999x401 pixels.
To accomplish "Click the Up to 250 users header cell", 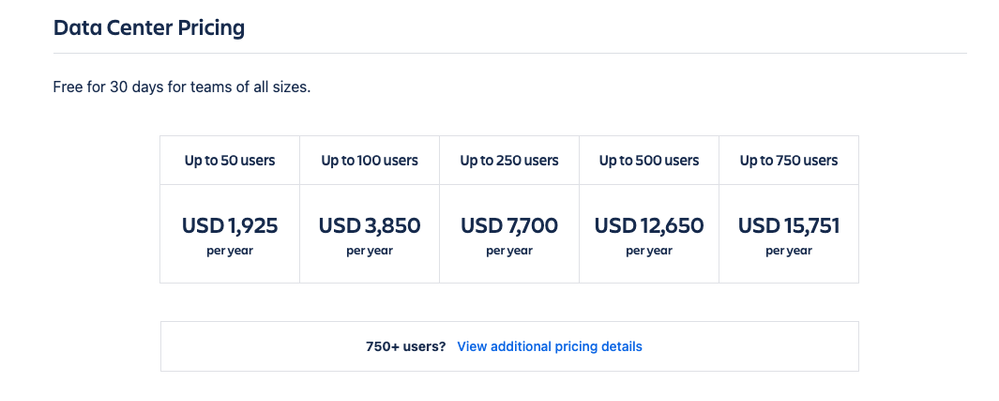I will (509, 160).
